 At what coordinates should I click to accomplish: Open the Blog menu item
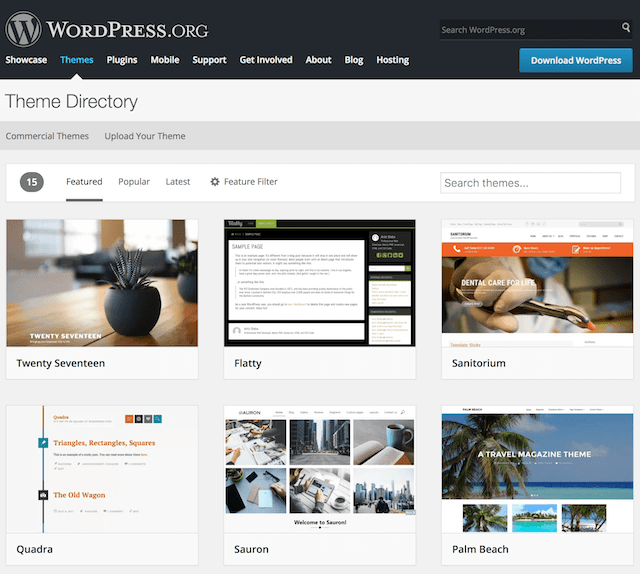(354, 60)
